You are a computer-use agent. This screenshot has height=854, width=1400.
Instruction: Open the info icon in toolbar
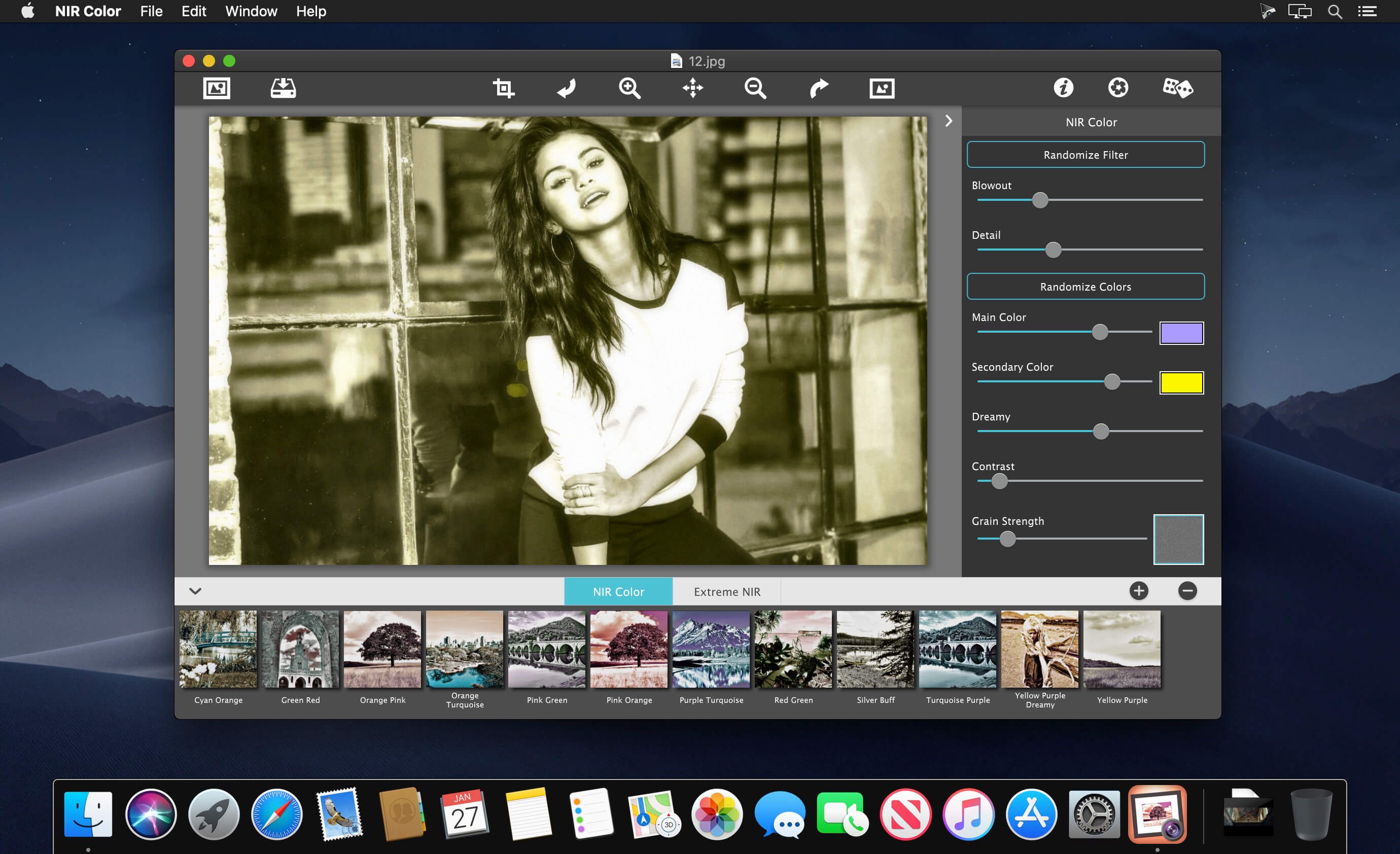[1063, 88]
